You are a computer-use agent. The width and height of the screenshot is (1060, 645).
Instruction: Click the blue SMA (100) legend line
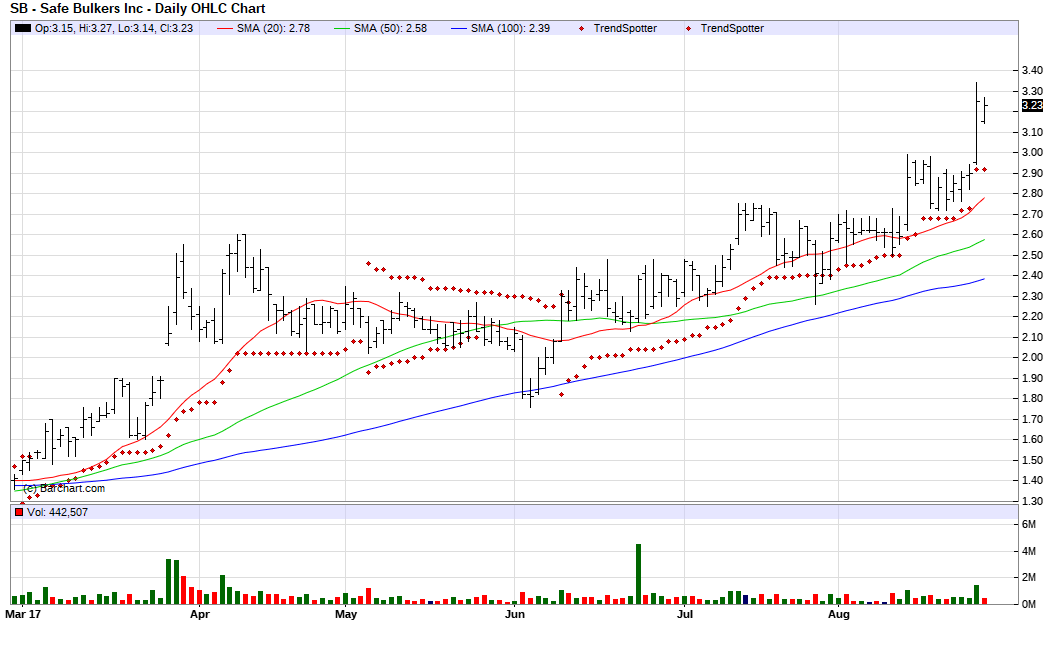(x=460, y=28)
